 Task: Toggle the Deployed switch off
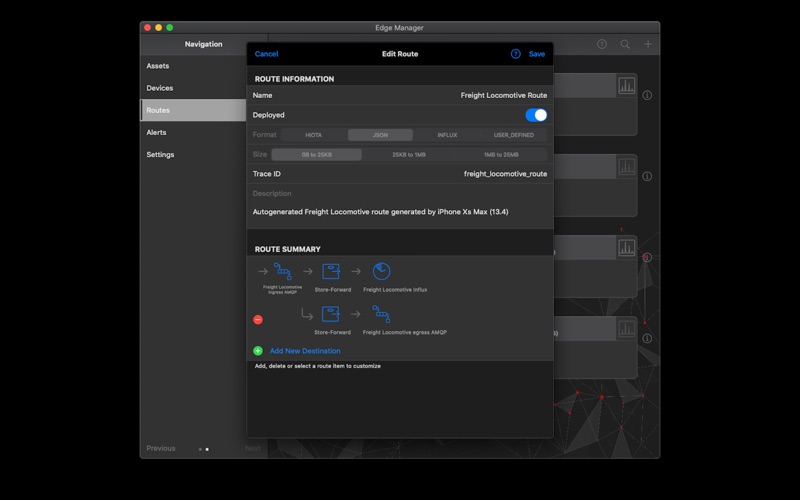536,115
